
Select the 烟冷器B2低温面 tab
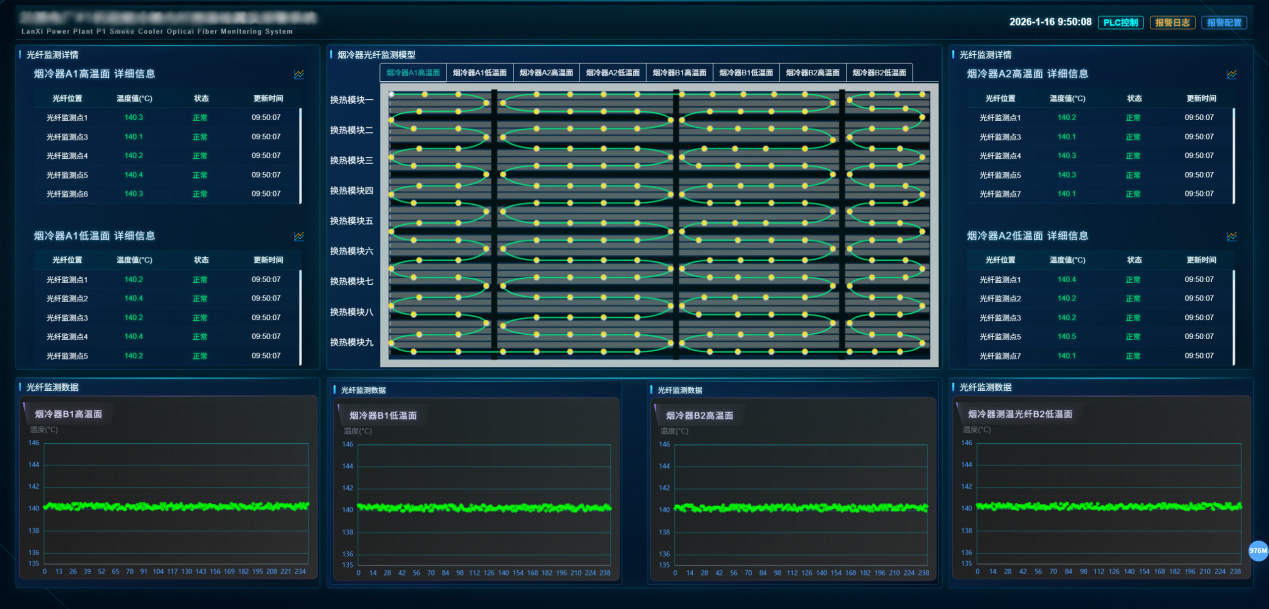tap(879, 73)
